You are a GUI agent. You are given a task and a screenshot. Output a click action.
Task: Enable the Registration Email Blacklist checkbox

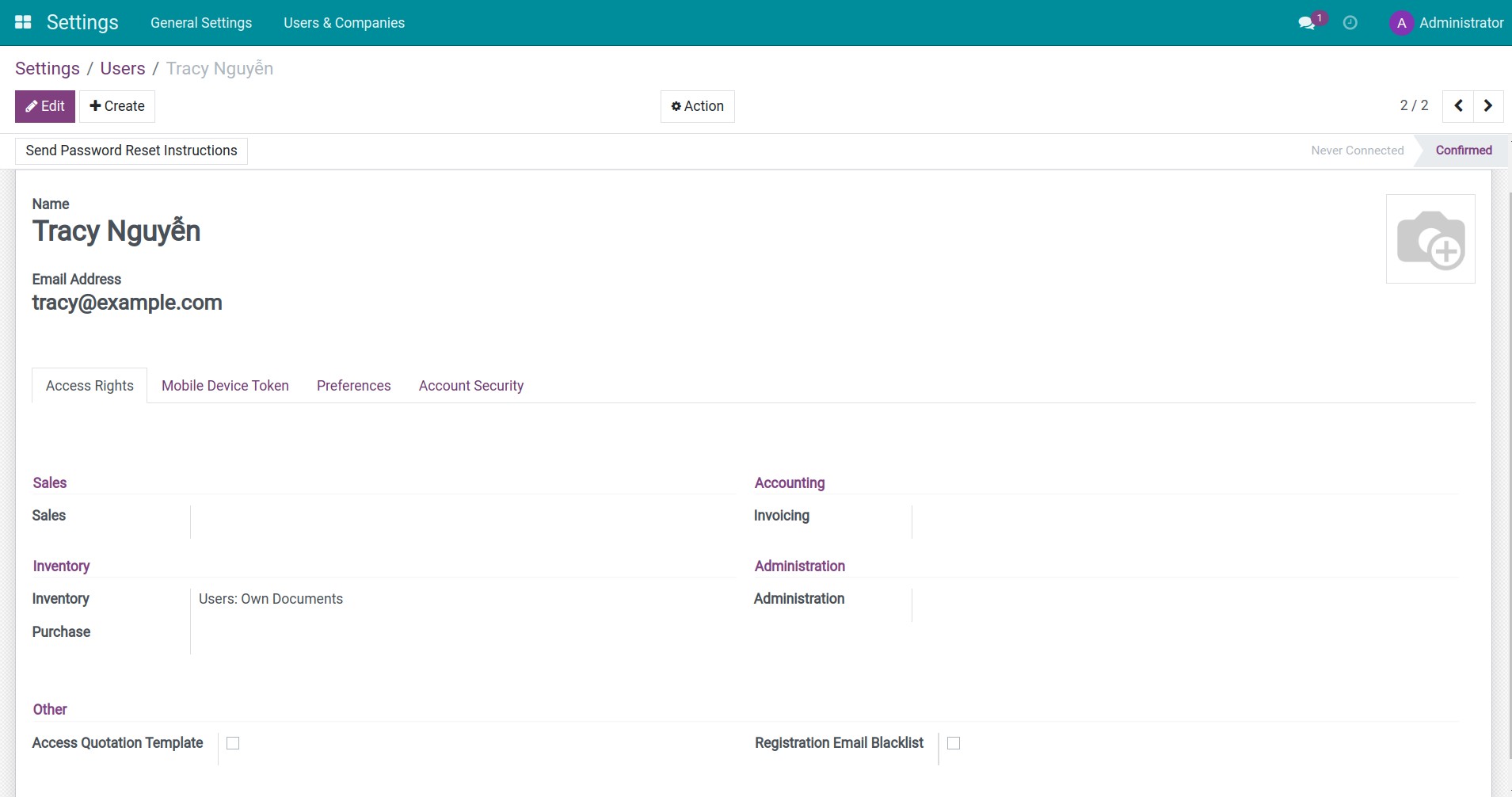tap(954, 742)
